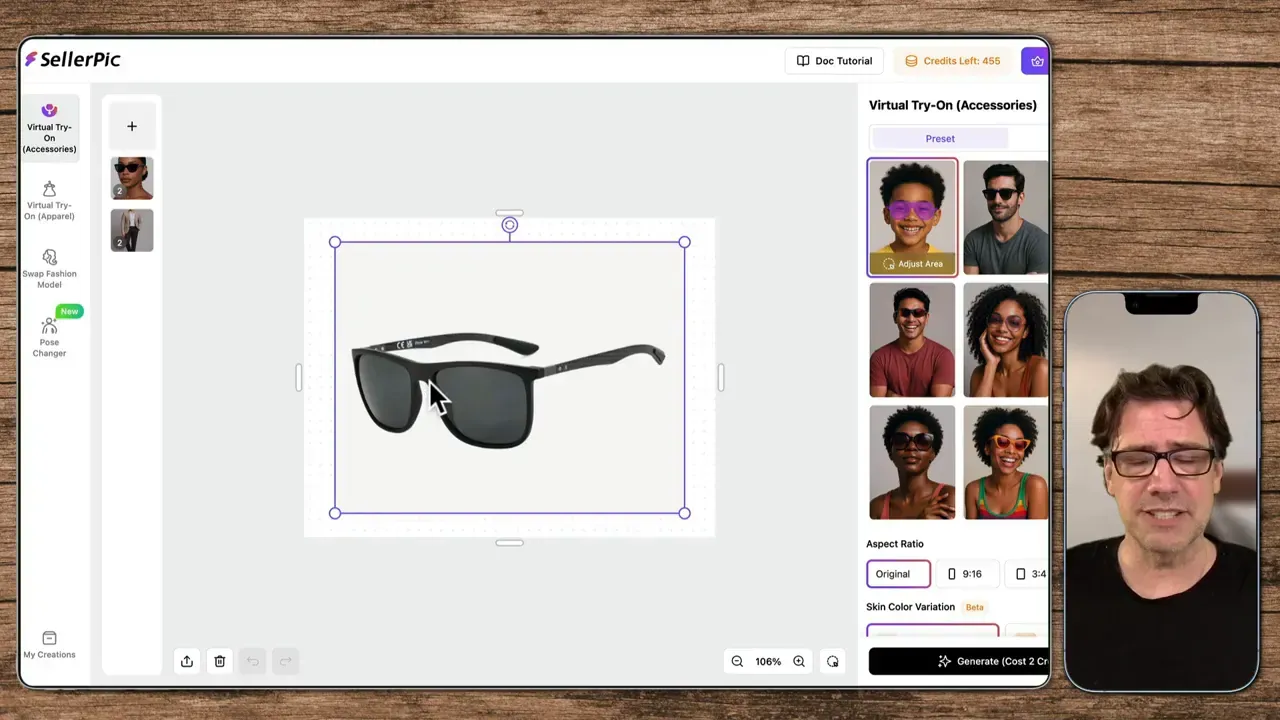Reset canvas view icon beside zoom
This screenshot has height=720, width=1280.
(x=832, y=661)
